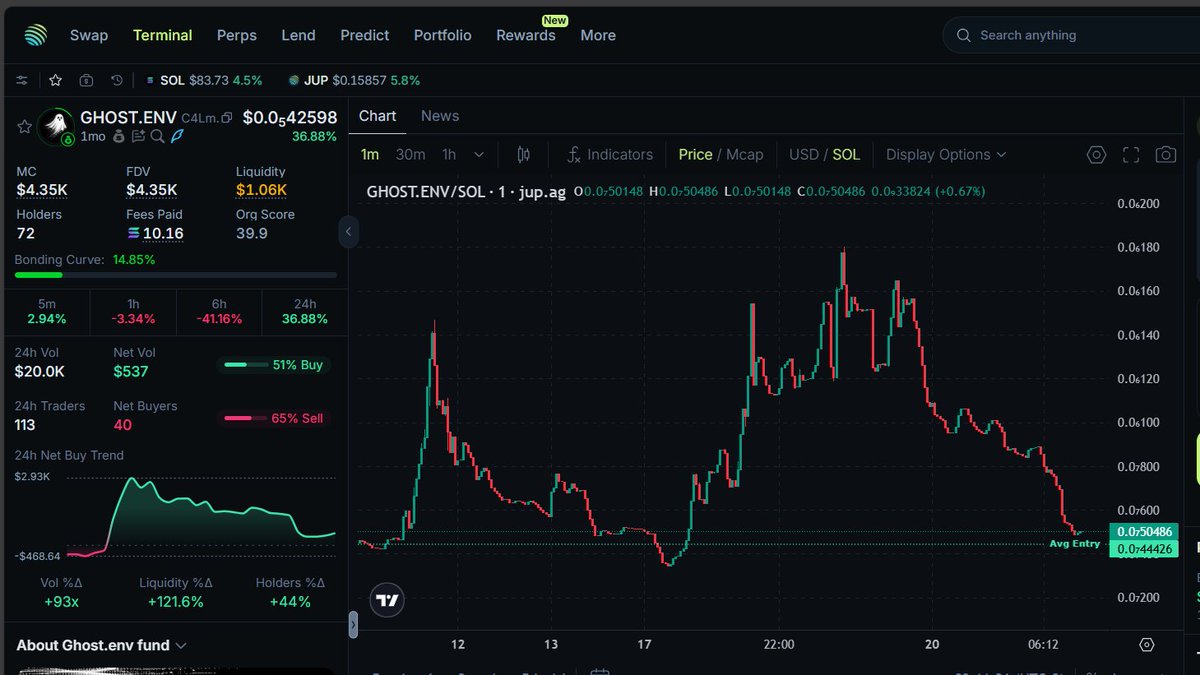Switch to the Chart tab
This screenshot has width=1200, height=675.
[377, 116]
